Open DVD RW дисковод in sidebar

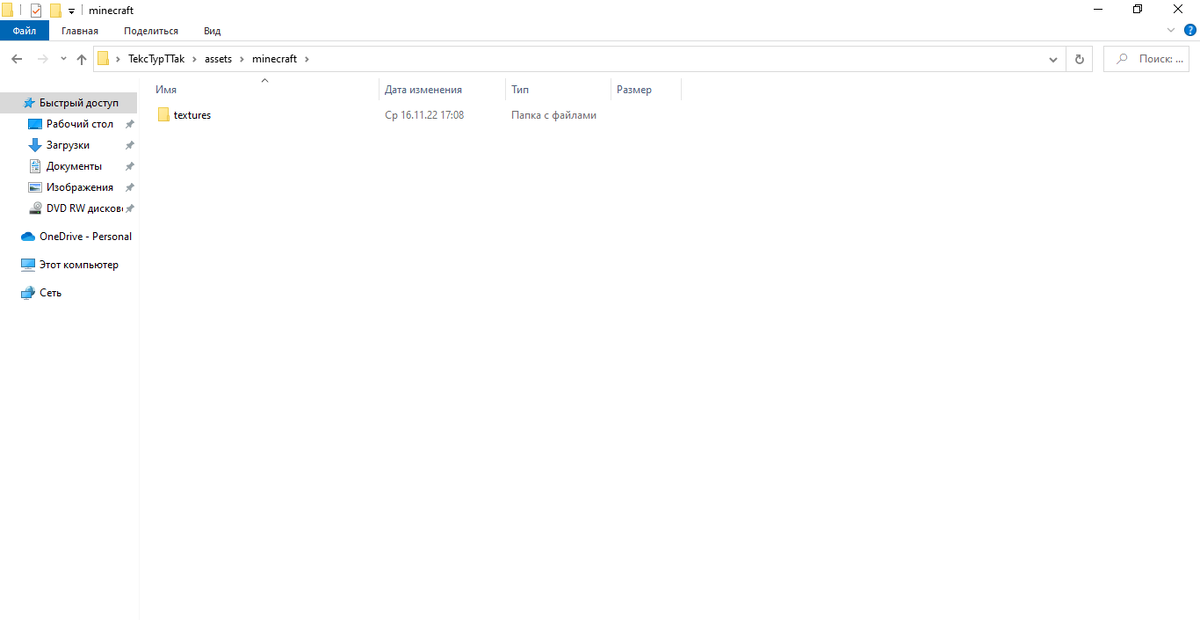(84, 208)
